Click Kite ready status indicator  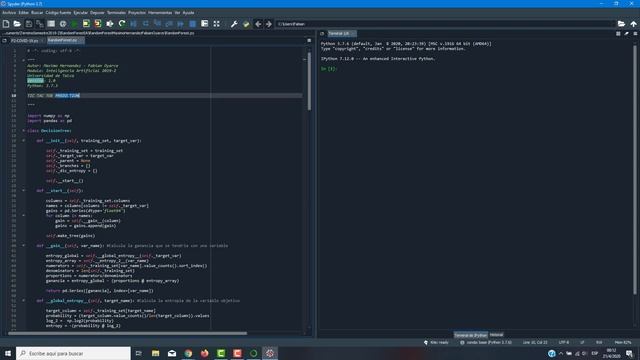[436, 342]
